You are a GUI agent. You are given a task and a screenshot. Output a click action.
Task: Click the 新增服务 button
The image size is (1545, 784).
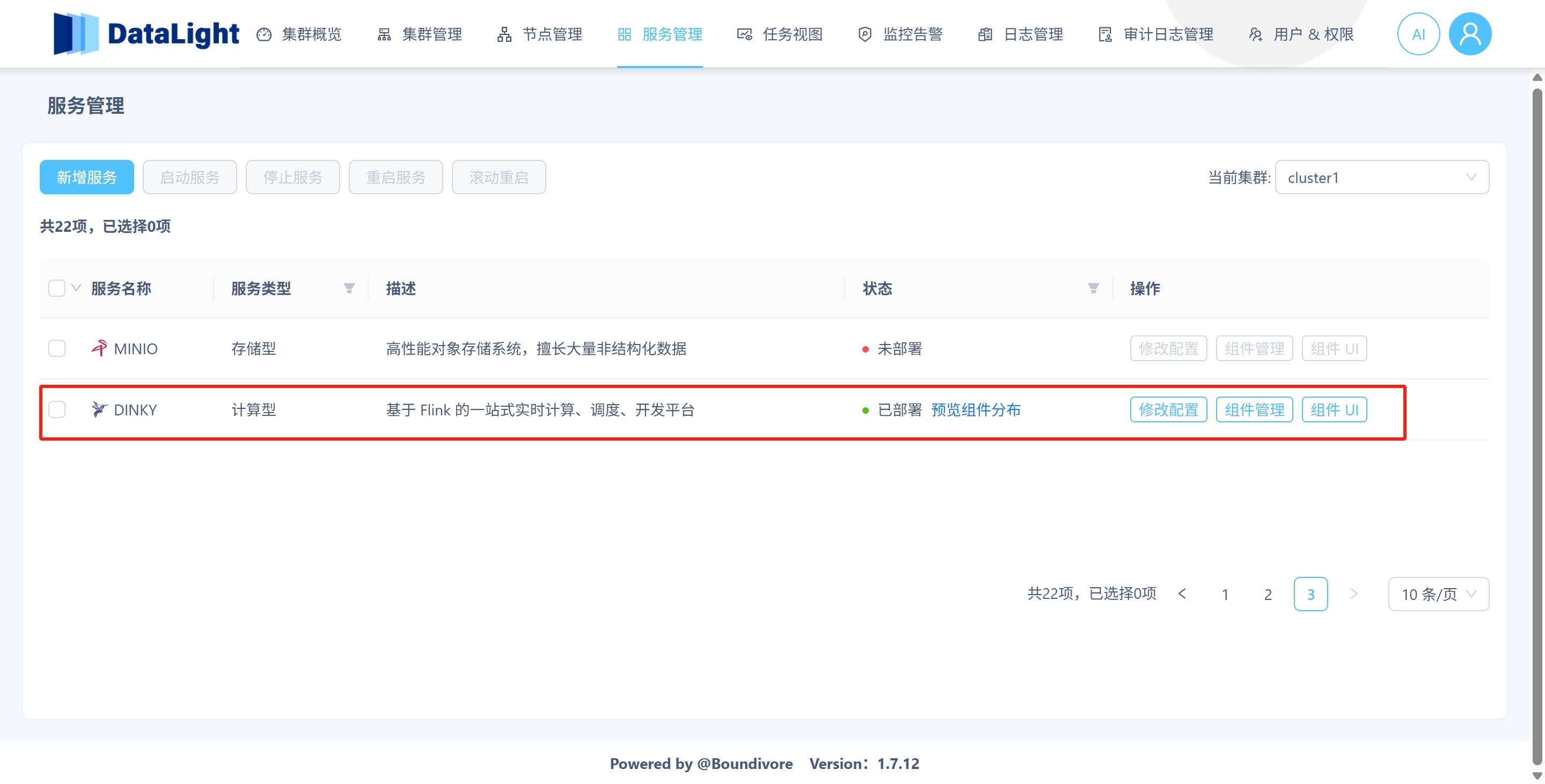[x=87, y=178]
